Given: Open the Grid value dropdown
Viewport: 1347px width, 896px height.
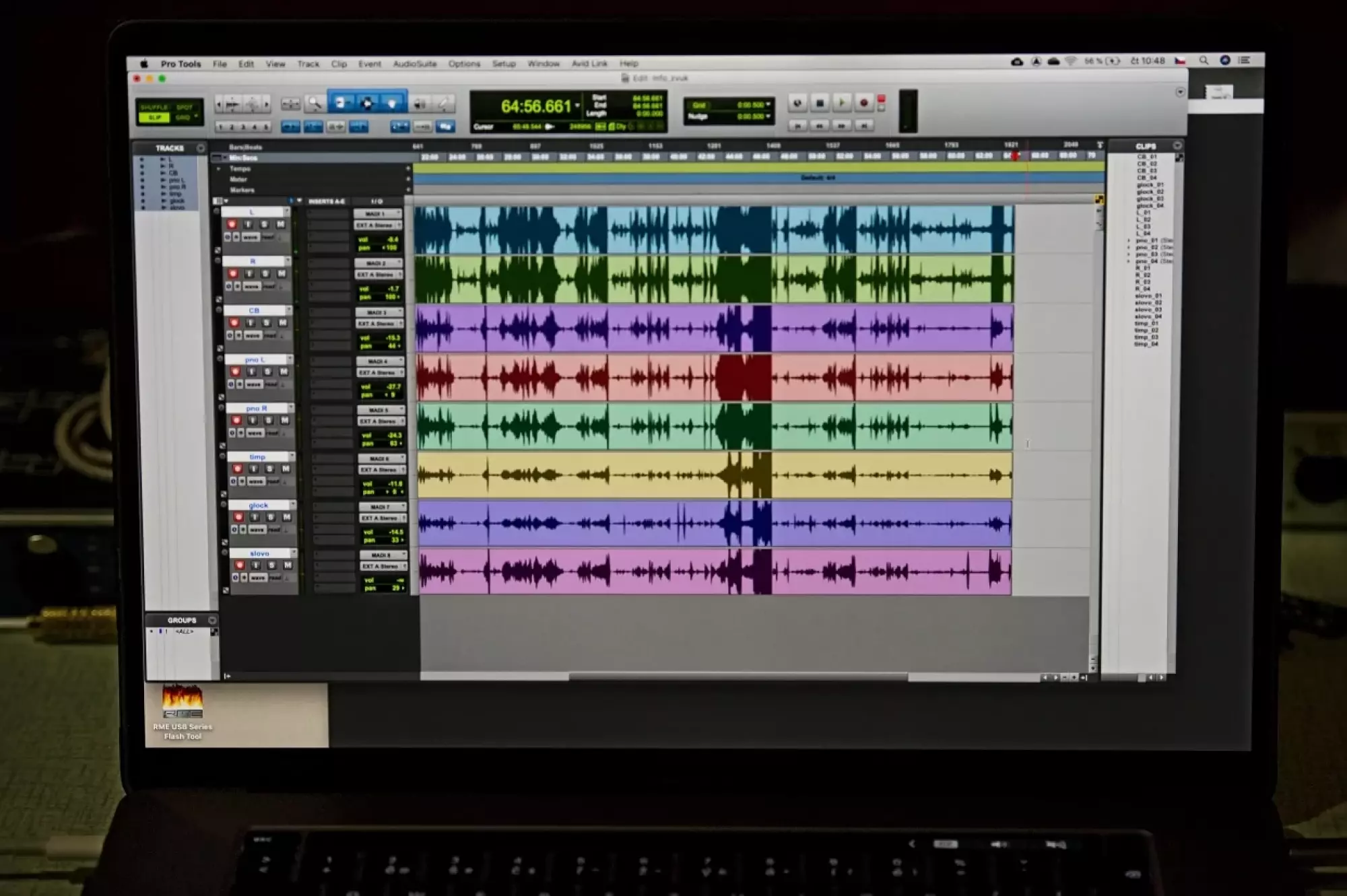Looking at the screenshot, I should pos(768,105).
